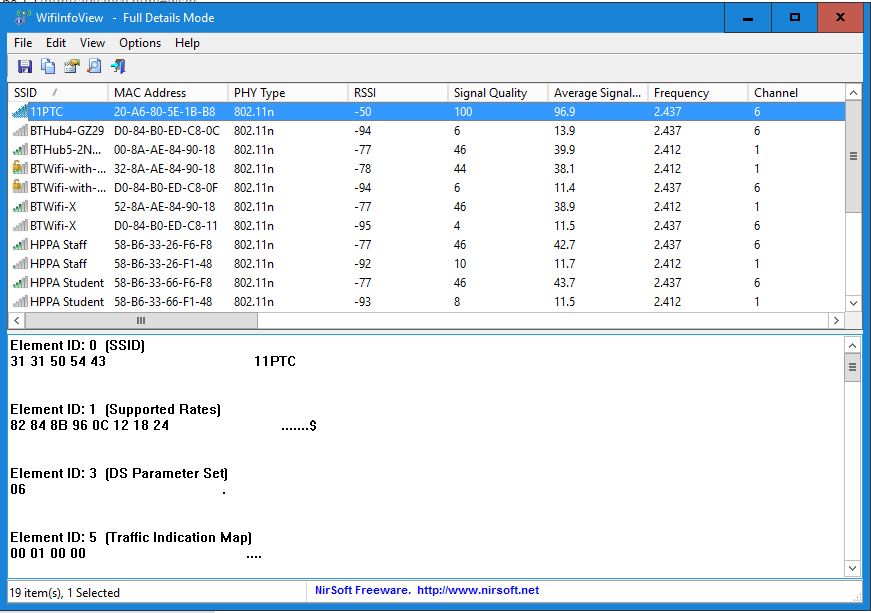Open the File menu
This screenshot has width=871, height=613.
click(x=23, y=43)
